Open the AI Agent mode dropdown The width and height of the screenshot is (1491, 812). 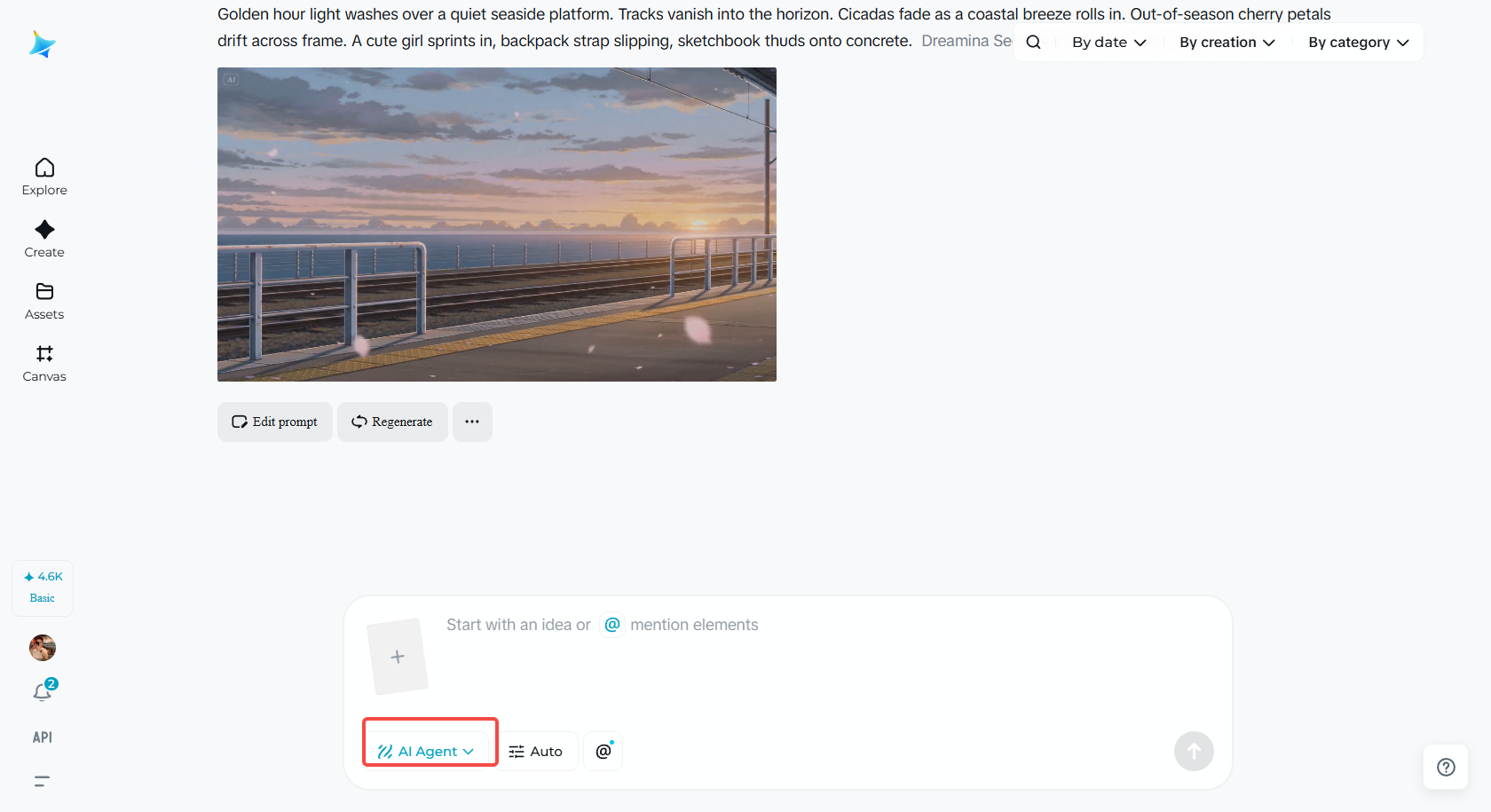[427, 752]
